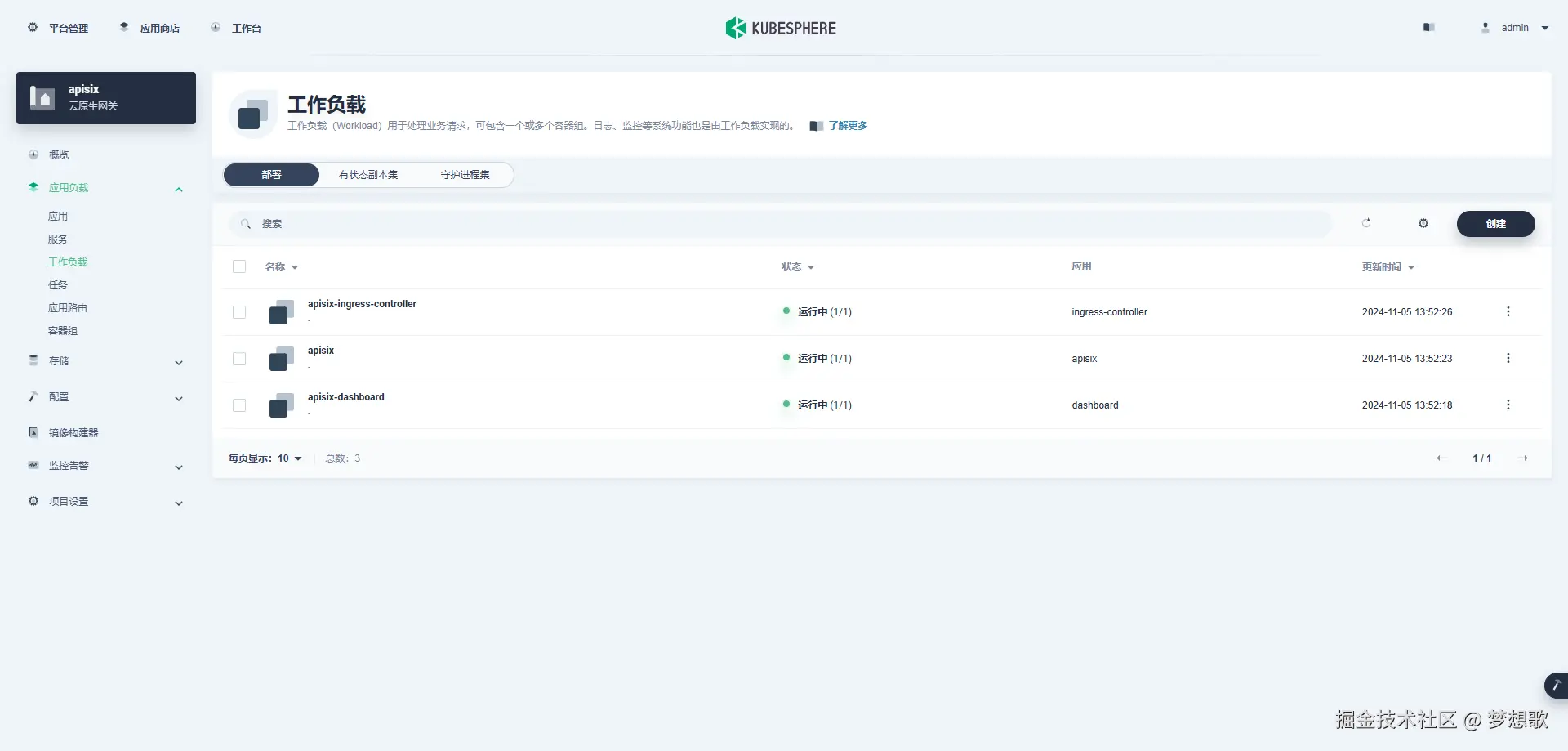Open the ingress-controller application
Viewport: 1568px width, 751px height.
(1109, 312)
